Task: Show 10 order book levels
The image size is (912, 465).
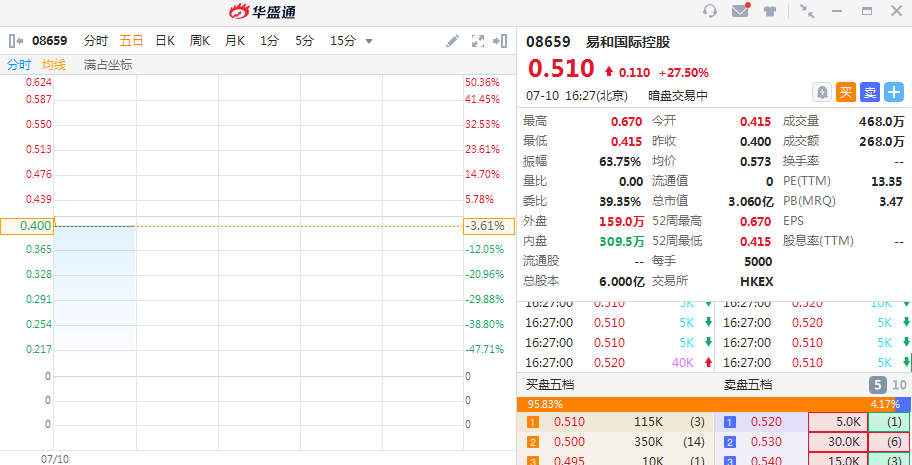Action: 899,385
